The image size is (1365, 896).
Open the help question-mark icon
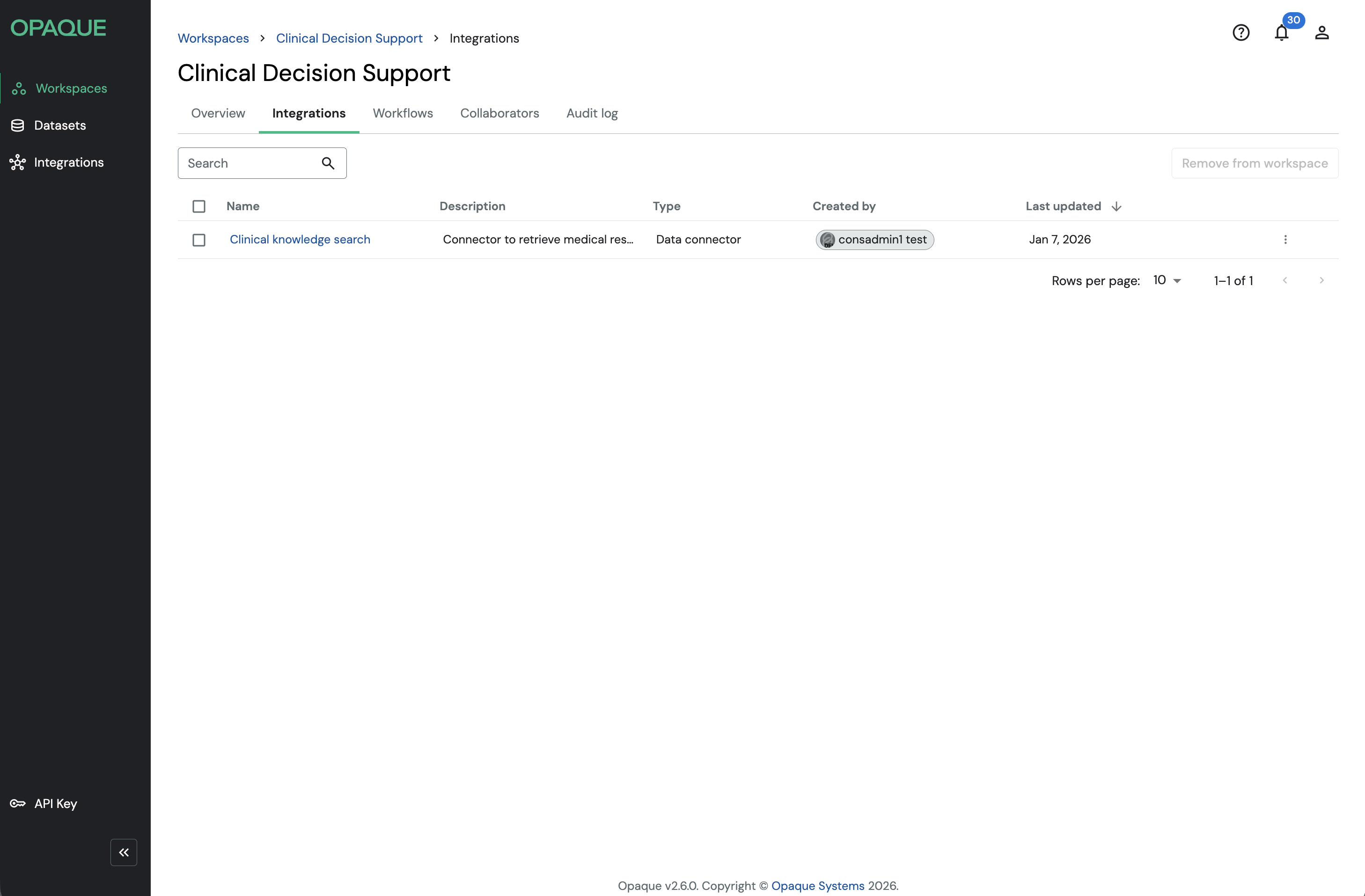pos(1240,33)
